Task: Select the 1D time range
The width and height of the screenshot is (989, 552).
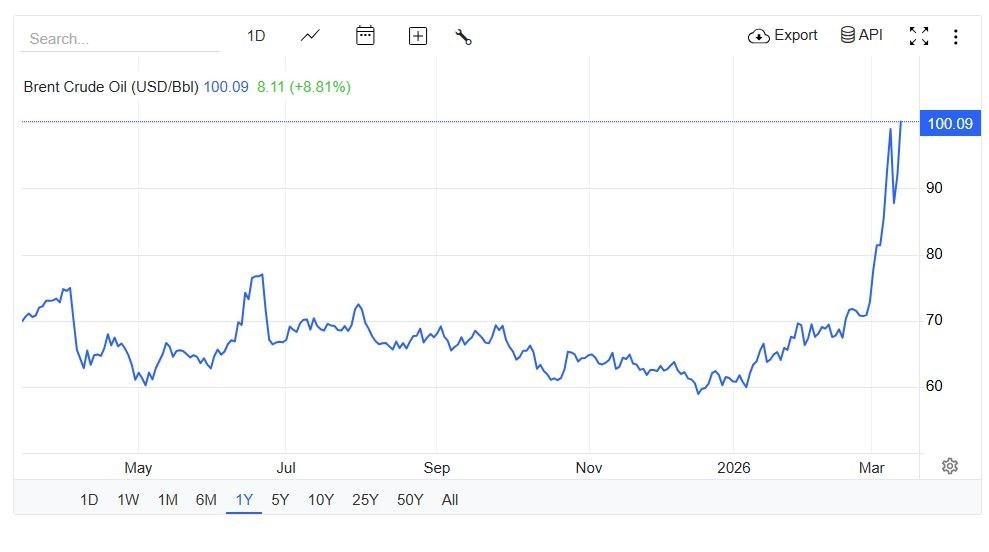Action: coord(89,500)
